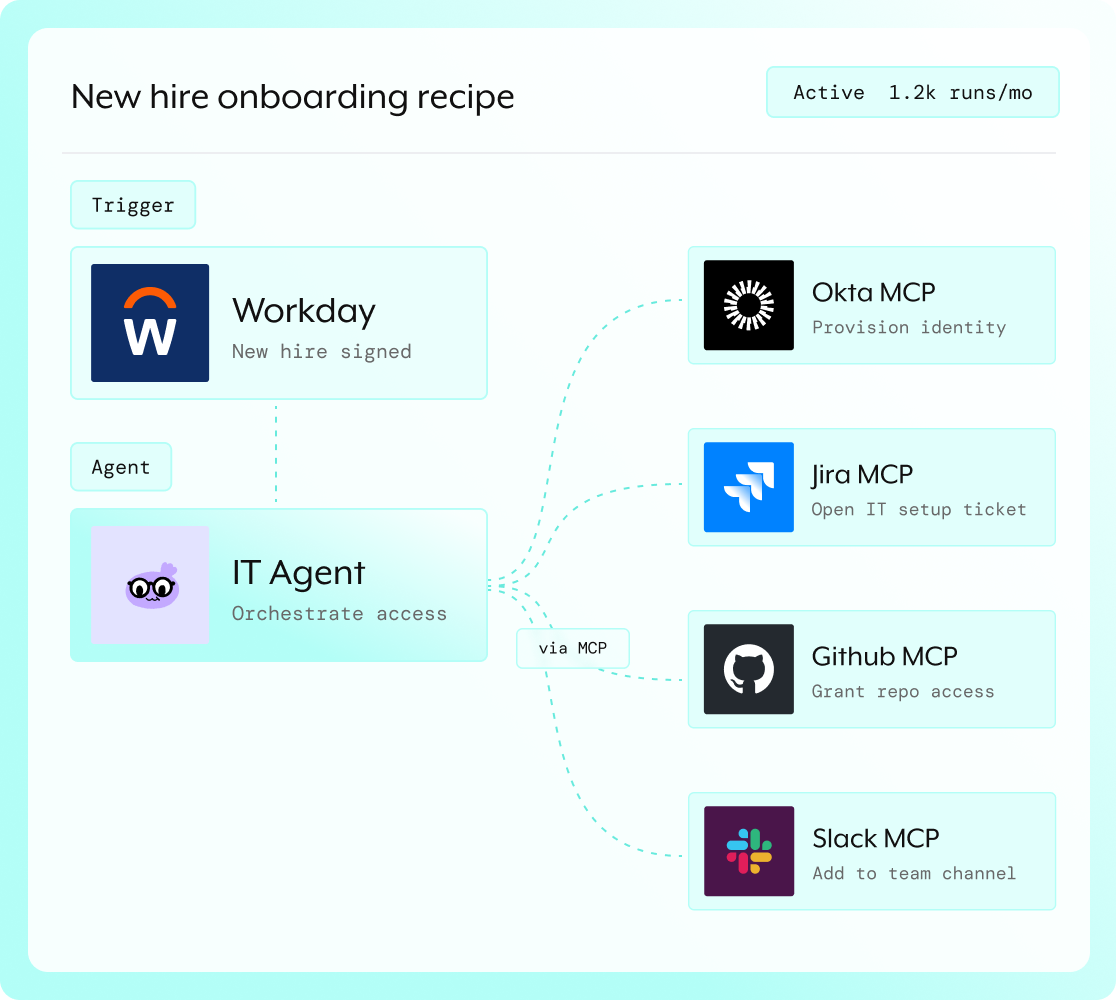
Task: Select the IT Agent mascot icon
Action: (150, 585)
